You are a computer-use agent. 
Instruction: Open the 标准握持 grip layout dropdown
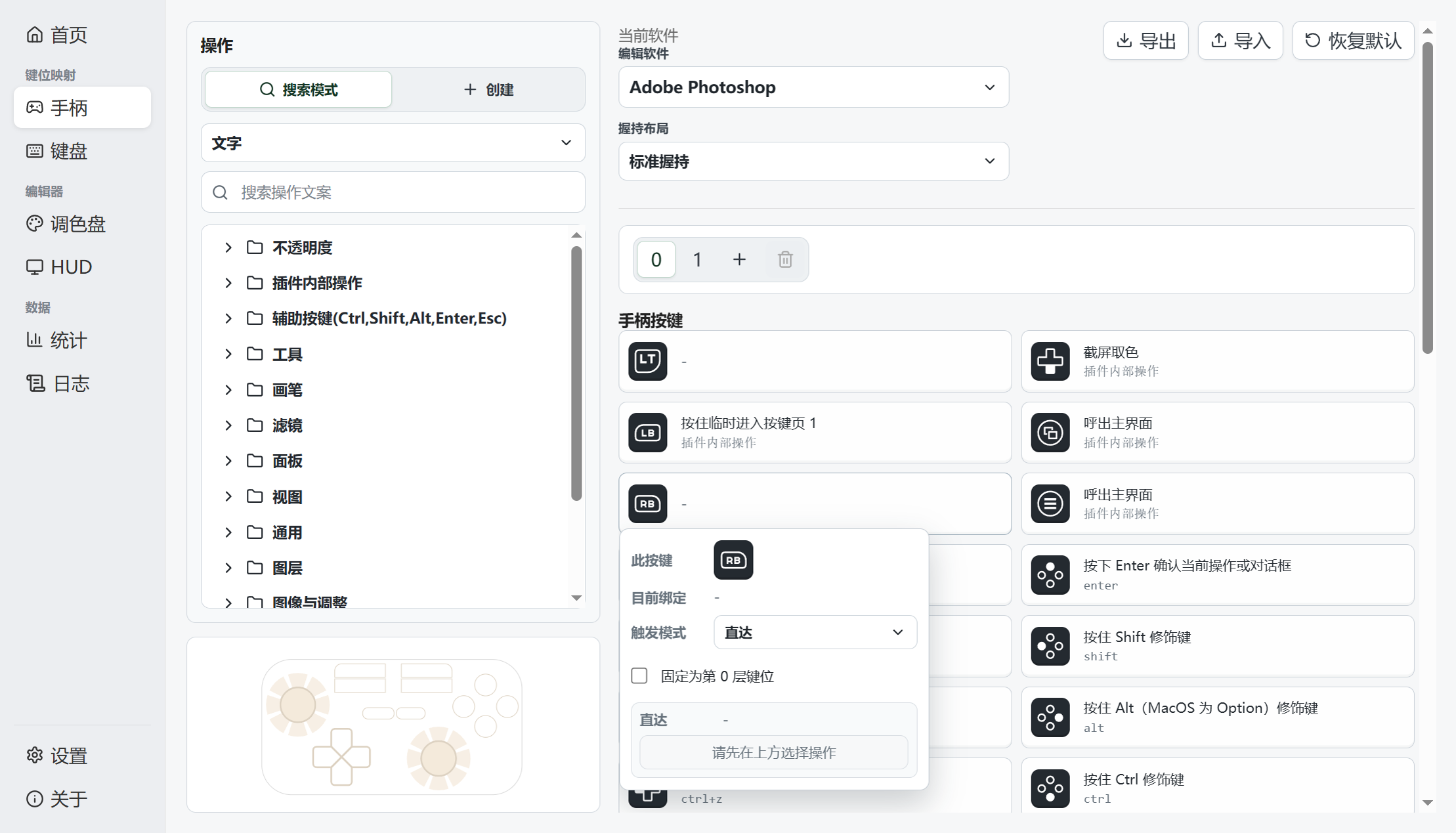(x=813, y=161)
